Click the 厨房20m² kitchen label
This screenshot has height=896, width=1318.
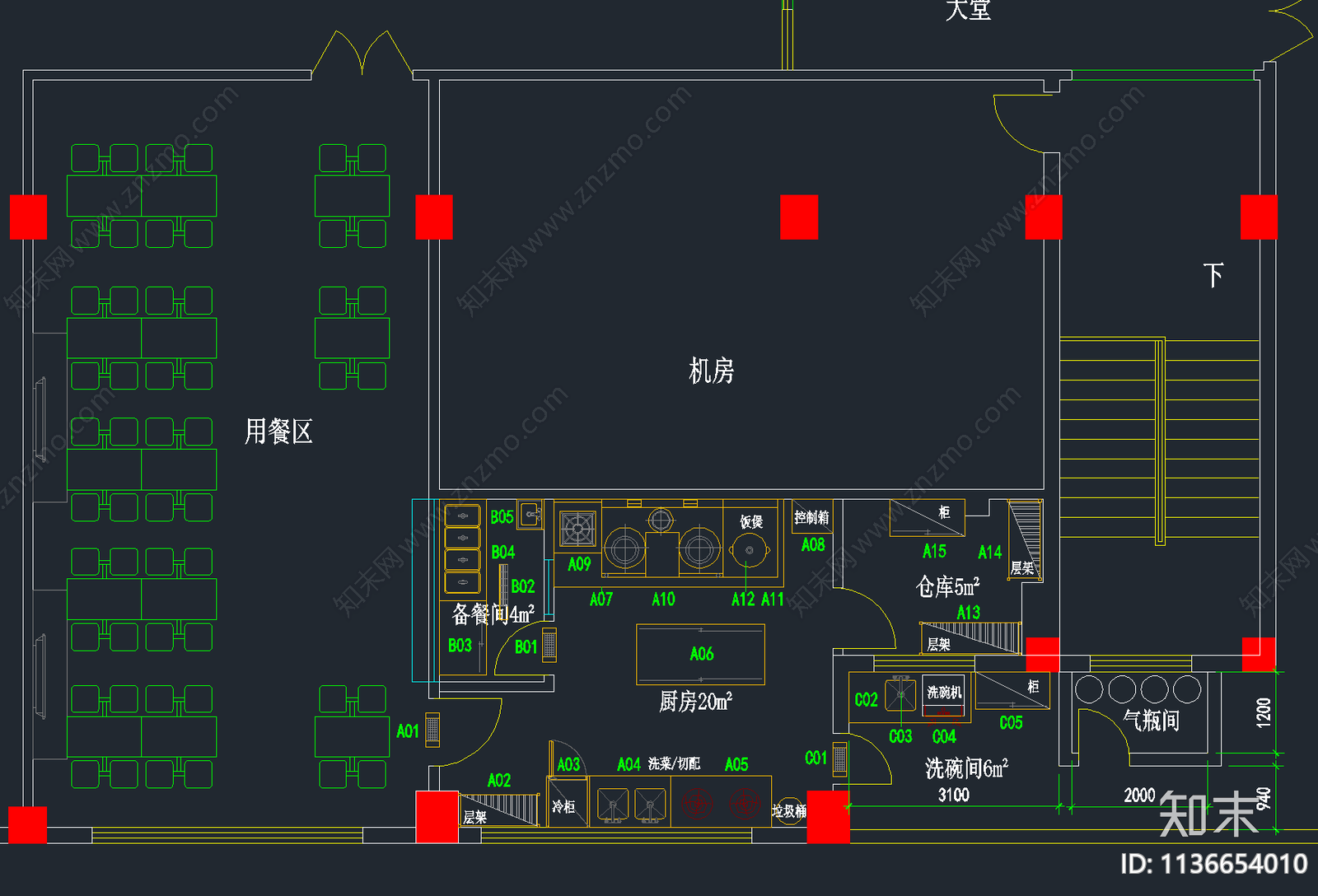(696, 701)
